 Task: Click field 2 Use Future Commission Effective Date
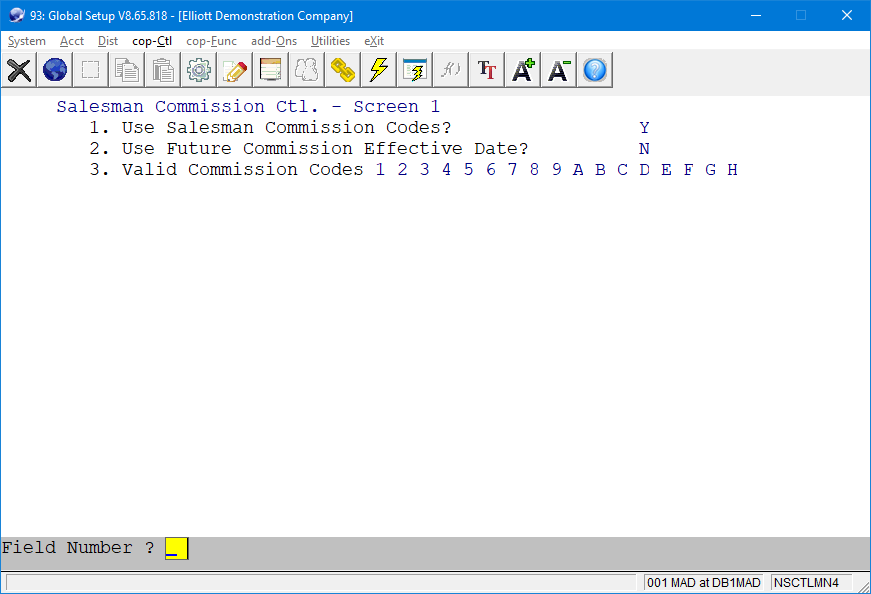pos(325,149)
